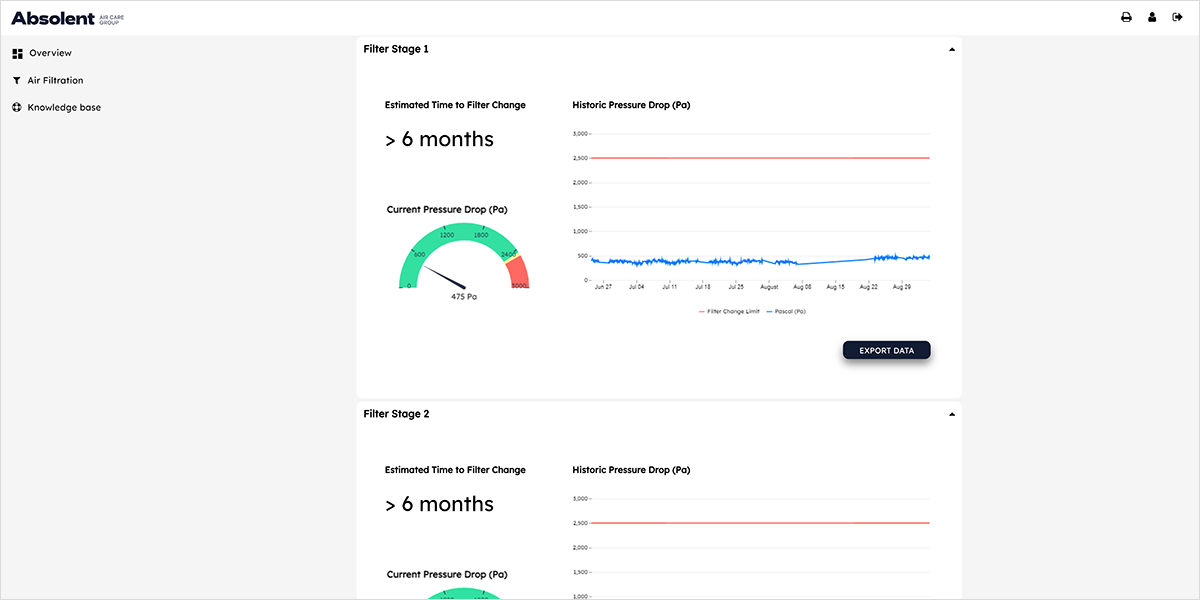Click the 'Jul 04' x-axis label
Screen dimensions: 1200x600
point(637,287)
